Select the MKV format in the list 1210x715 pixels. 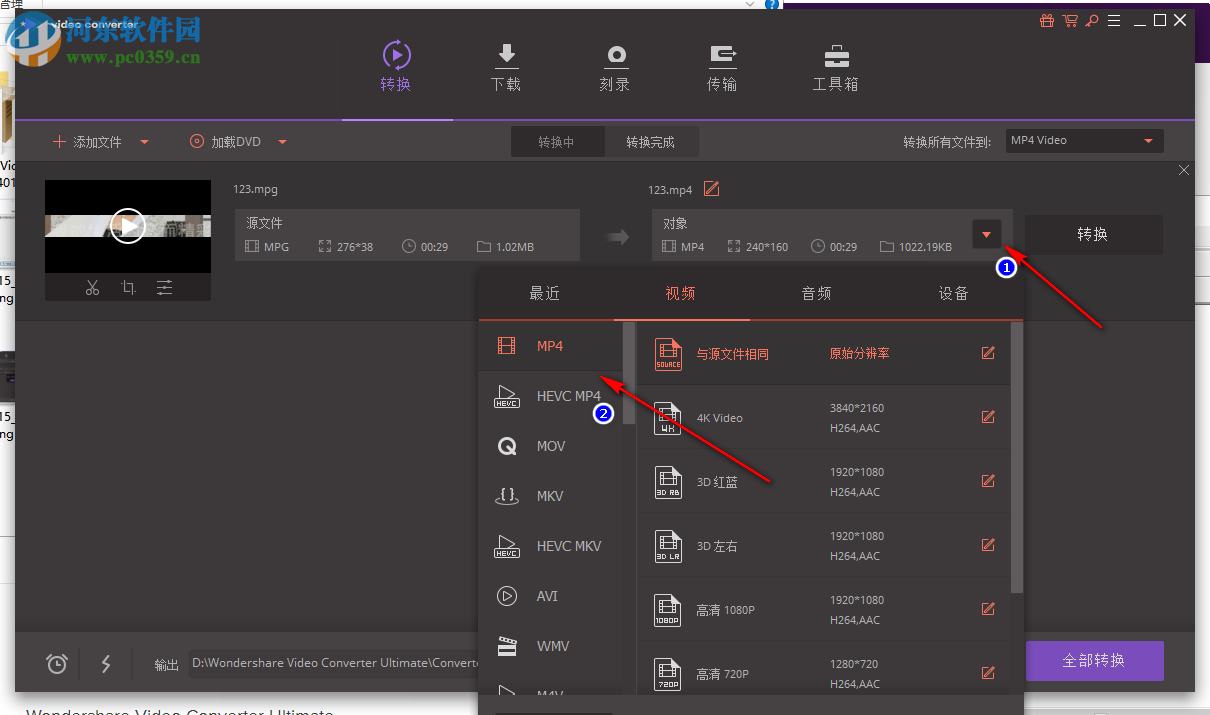click(549, 496)
